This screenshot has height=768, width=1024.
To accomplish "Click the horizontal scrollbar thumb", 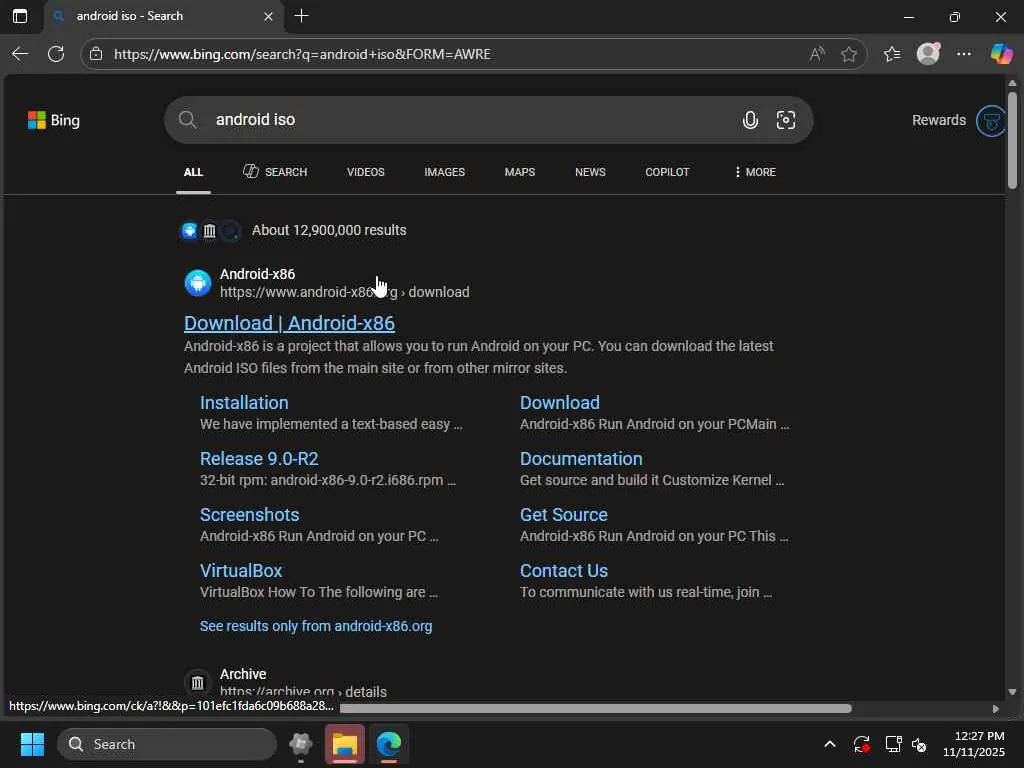I will (596, 709).
